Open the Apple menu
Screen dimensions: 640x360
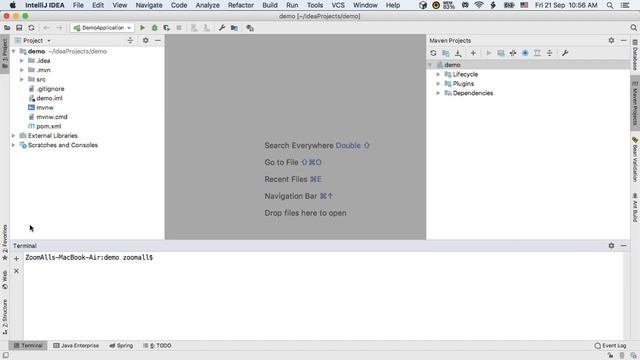point(13,5)
